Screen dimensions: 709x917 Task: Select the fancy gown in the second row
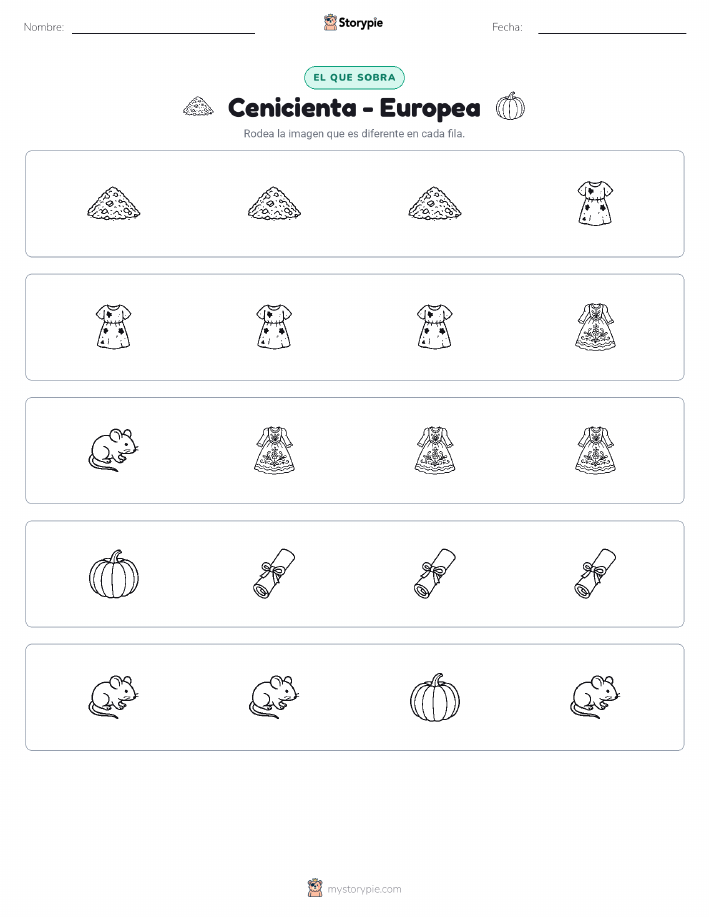tap(595, 327)
